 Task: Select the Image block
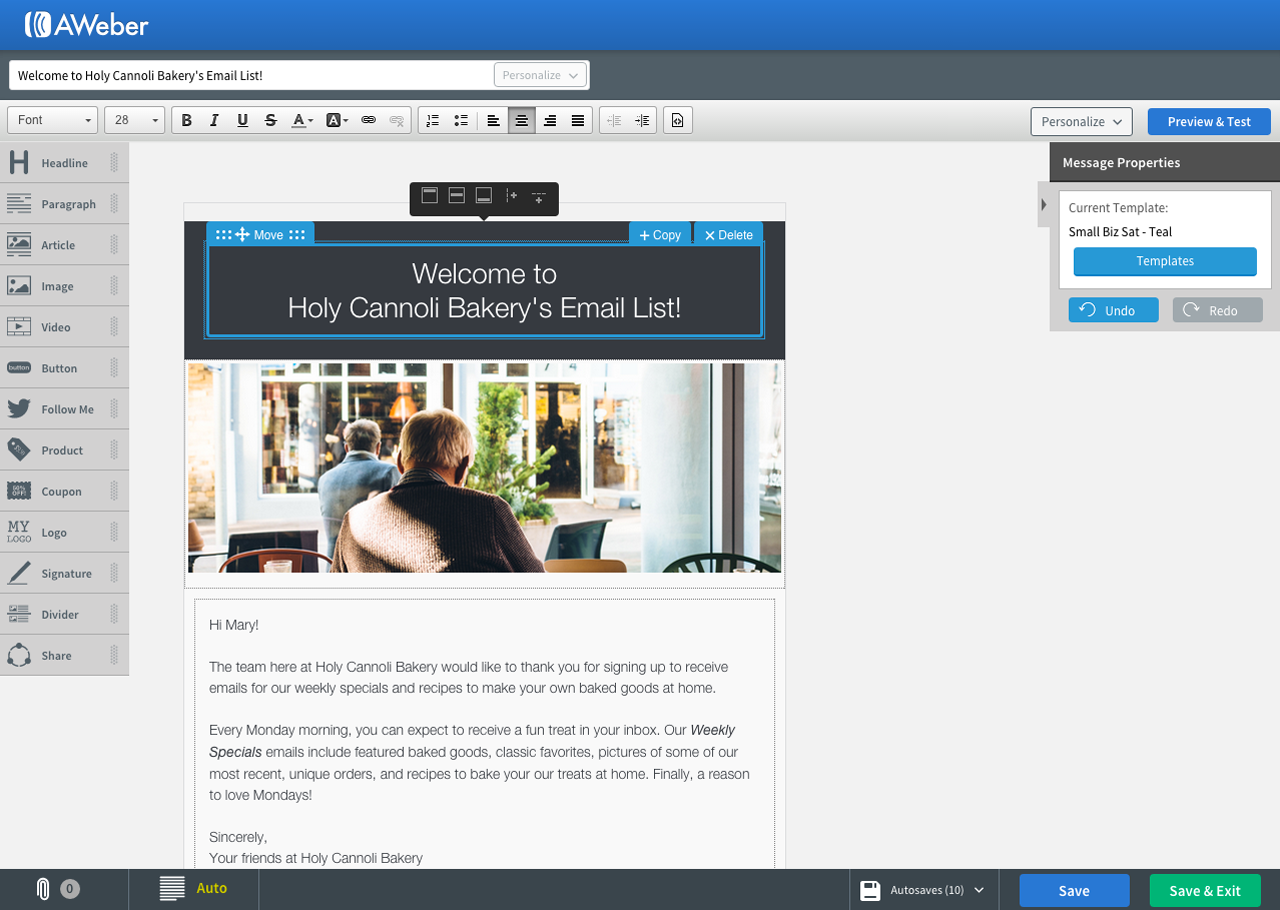pyautogui.click(x=64, y=286)
